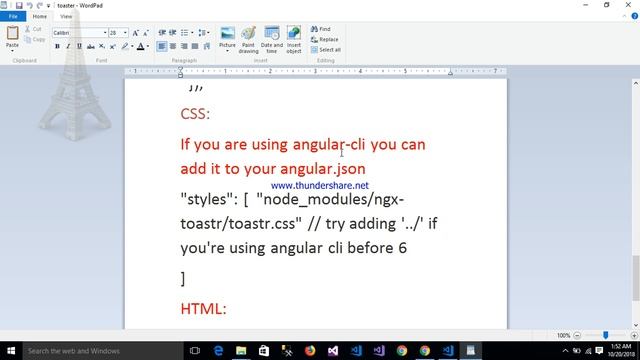640x360 pixels.
Task: Switch to the Home ribbon tab
Action: (40, 16)
